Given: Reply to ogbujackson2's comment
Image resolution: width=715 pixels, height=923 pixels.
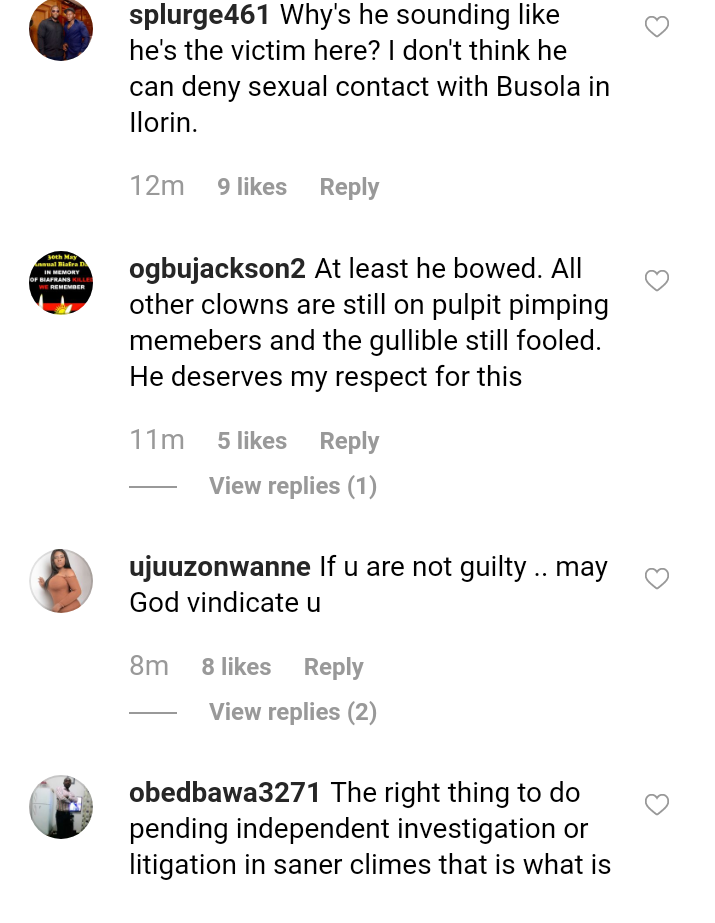Looking at the screenshot, I should tap(349, 441).
